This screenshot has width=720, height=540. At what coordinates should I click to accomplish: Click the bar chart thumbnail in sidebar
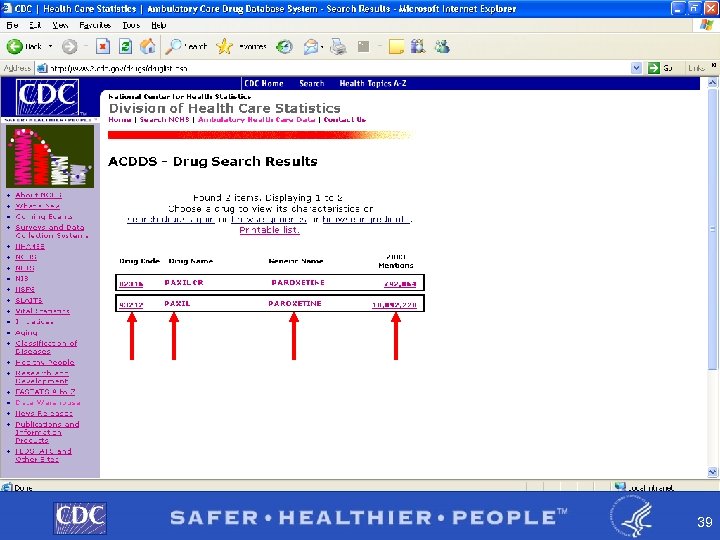(50, 157)
